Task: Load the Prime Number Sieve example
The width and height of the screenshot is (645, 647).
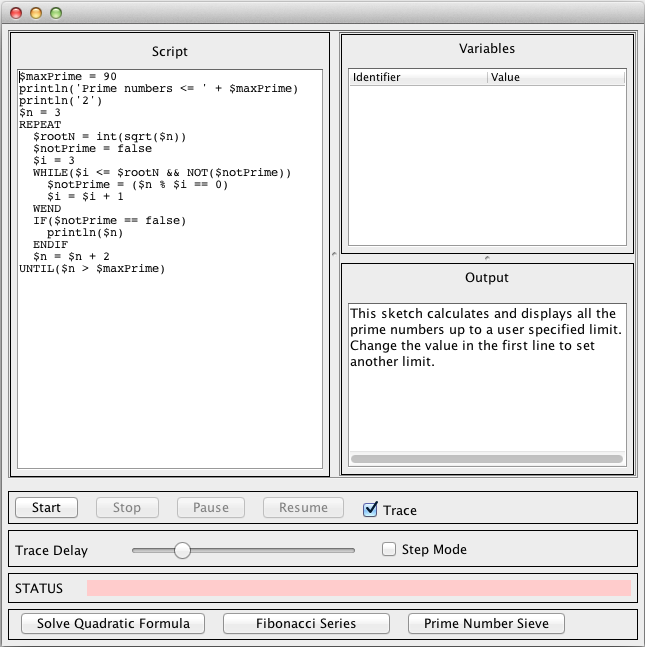Action: (486, 623)
